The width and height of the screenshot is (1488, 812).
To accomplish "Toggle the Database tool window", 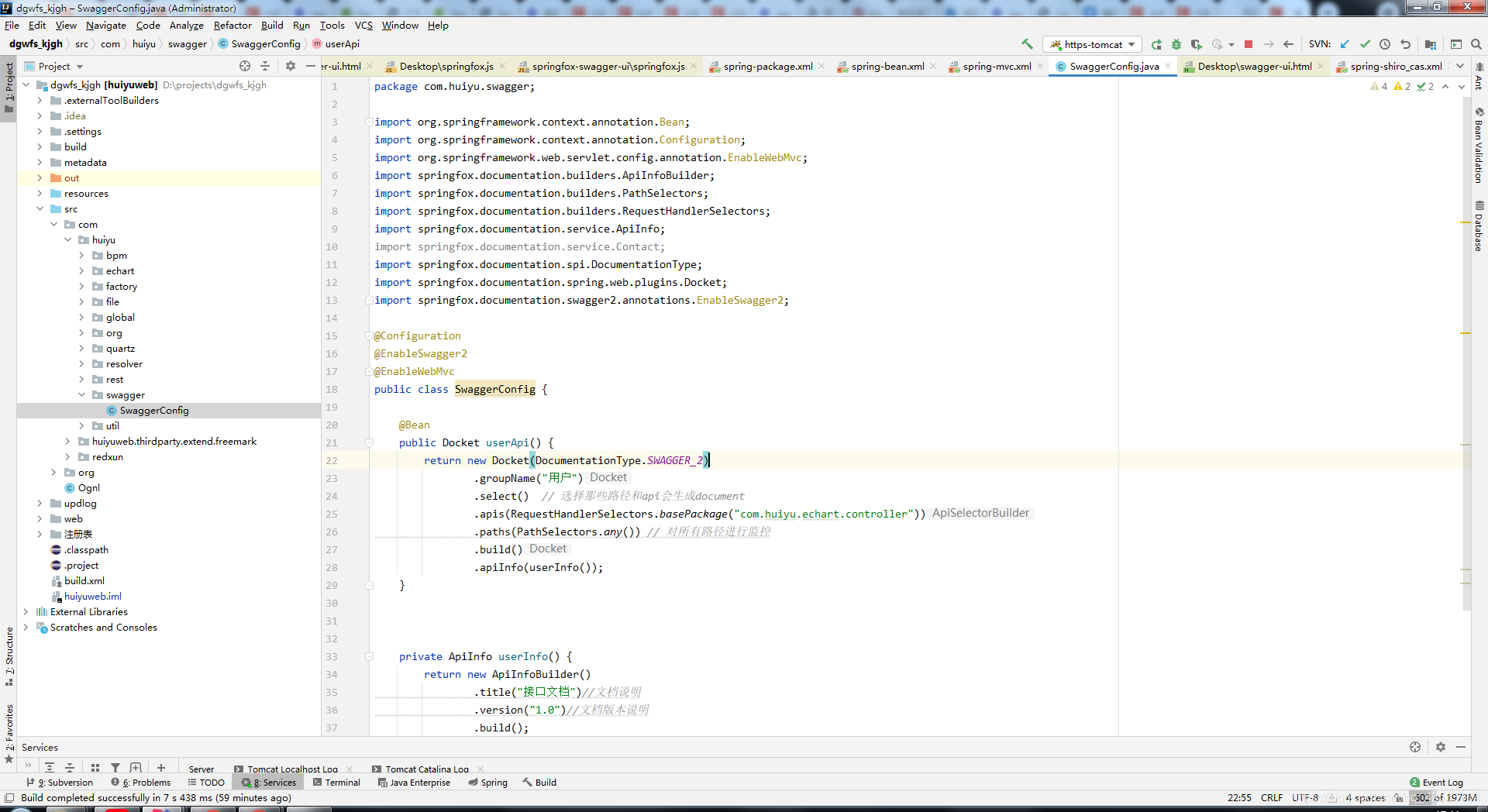I will point(1479,226).
